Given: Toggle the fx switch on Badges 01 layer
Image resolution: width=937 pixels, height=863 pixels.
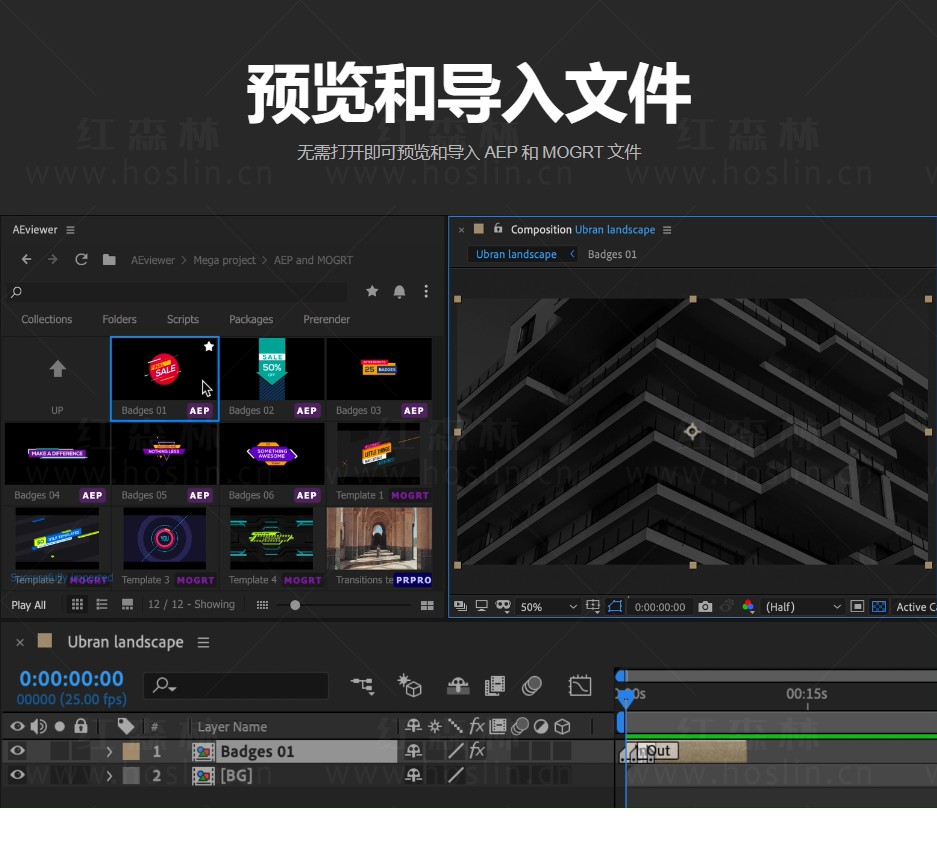Looking at the screenshot, I should tap(477, 751).
